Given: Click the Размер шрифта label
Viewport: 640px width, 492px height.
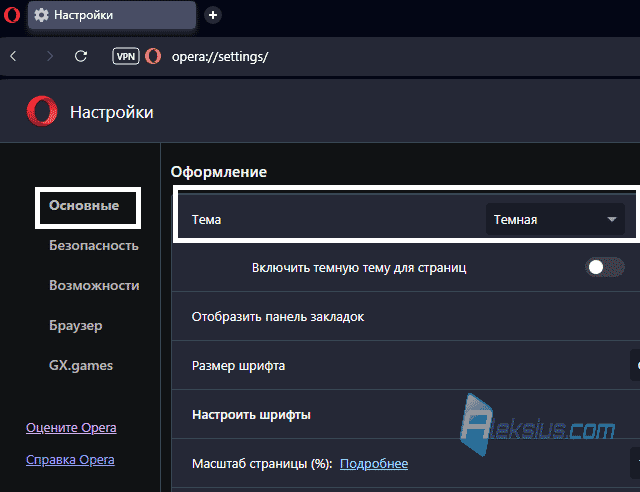Looking at the screenshot, I should pyautogui.click(x=238, y=366).
